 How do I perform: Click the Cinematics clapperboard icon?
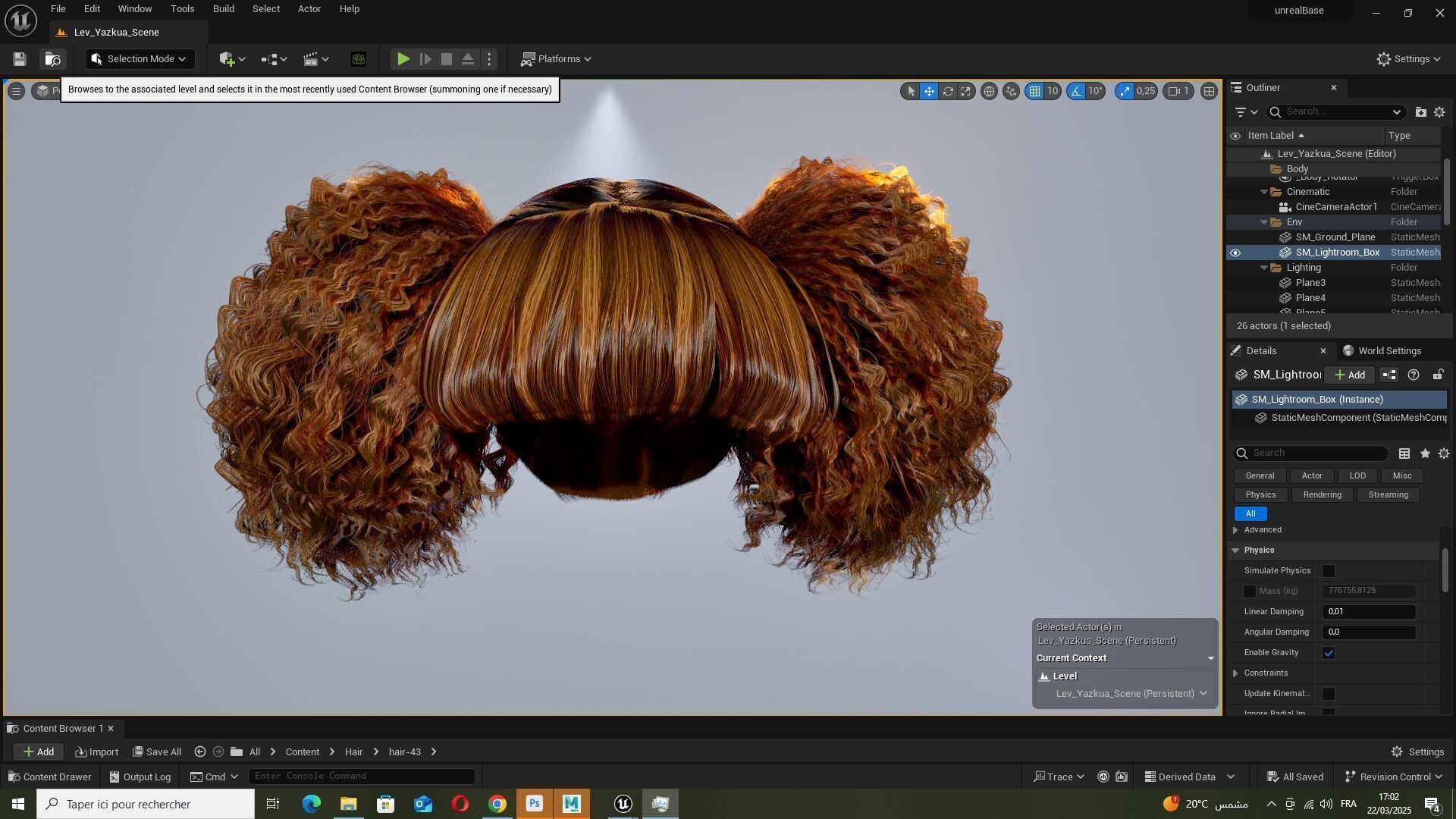315,59
